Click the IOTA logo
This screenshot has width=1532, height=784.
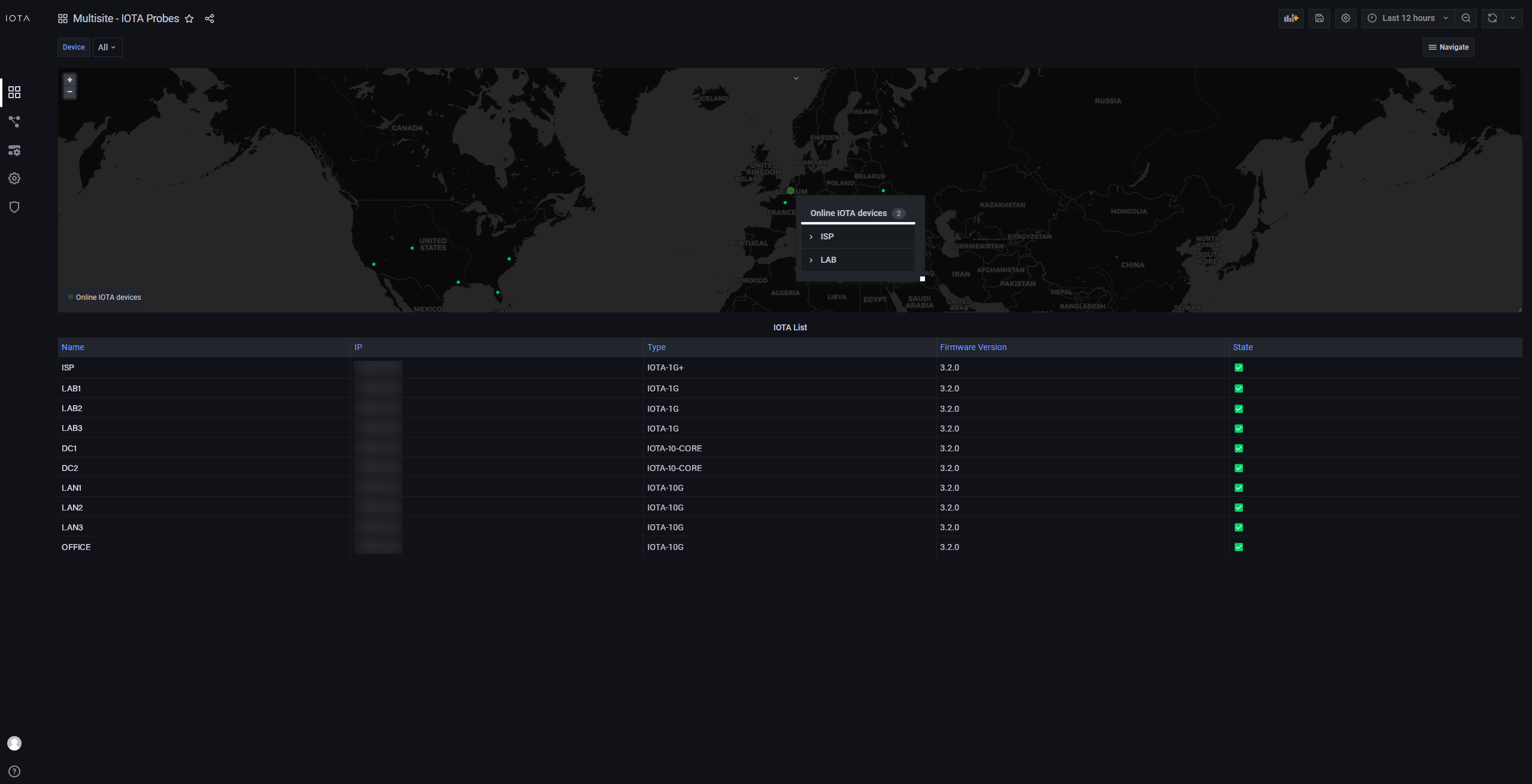click(17, 19)
